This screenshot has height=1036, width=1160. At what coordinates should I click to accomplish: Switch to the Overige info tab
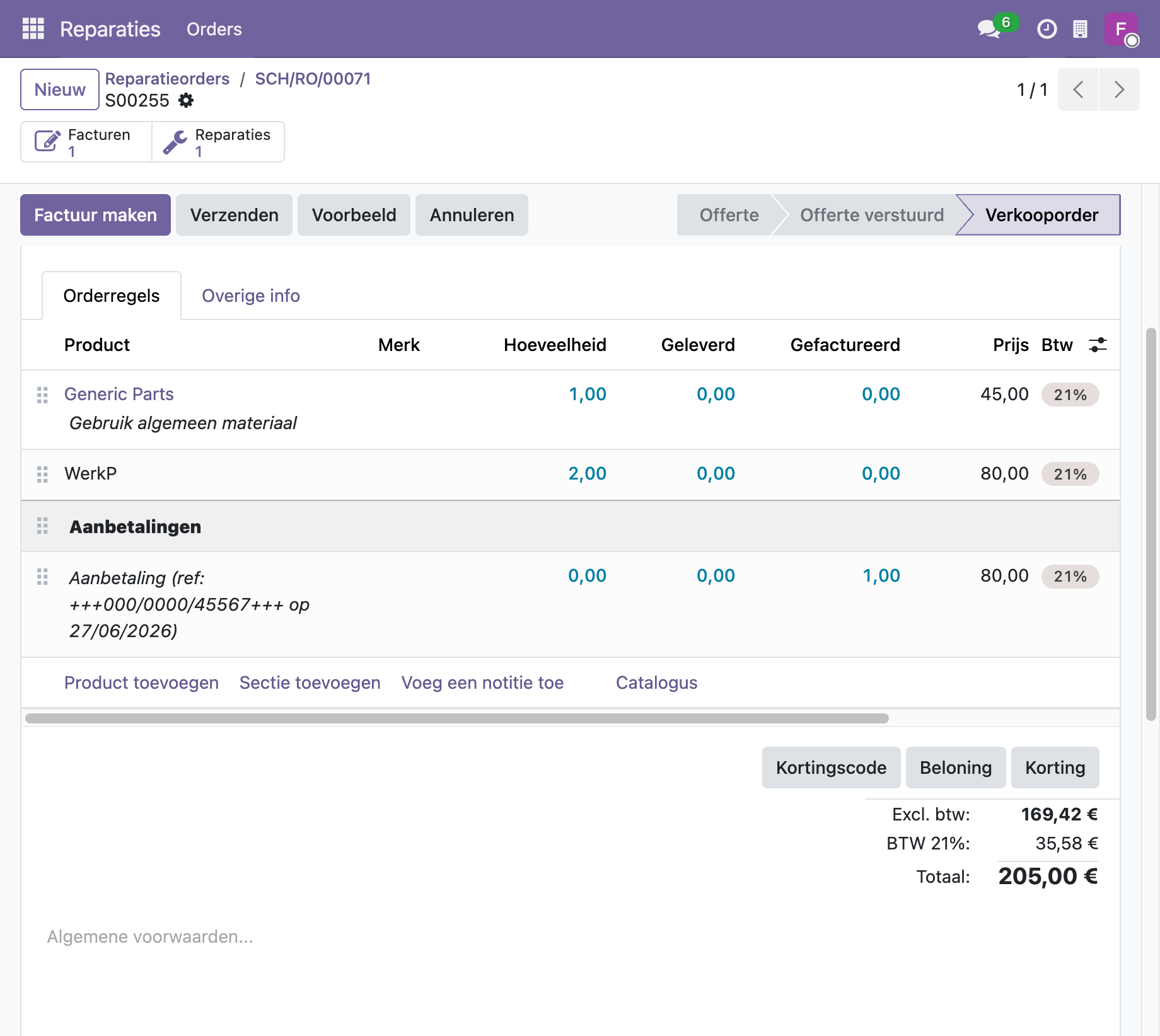[251, 296]
